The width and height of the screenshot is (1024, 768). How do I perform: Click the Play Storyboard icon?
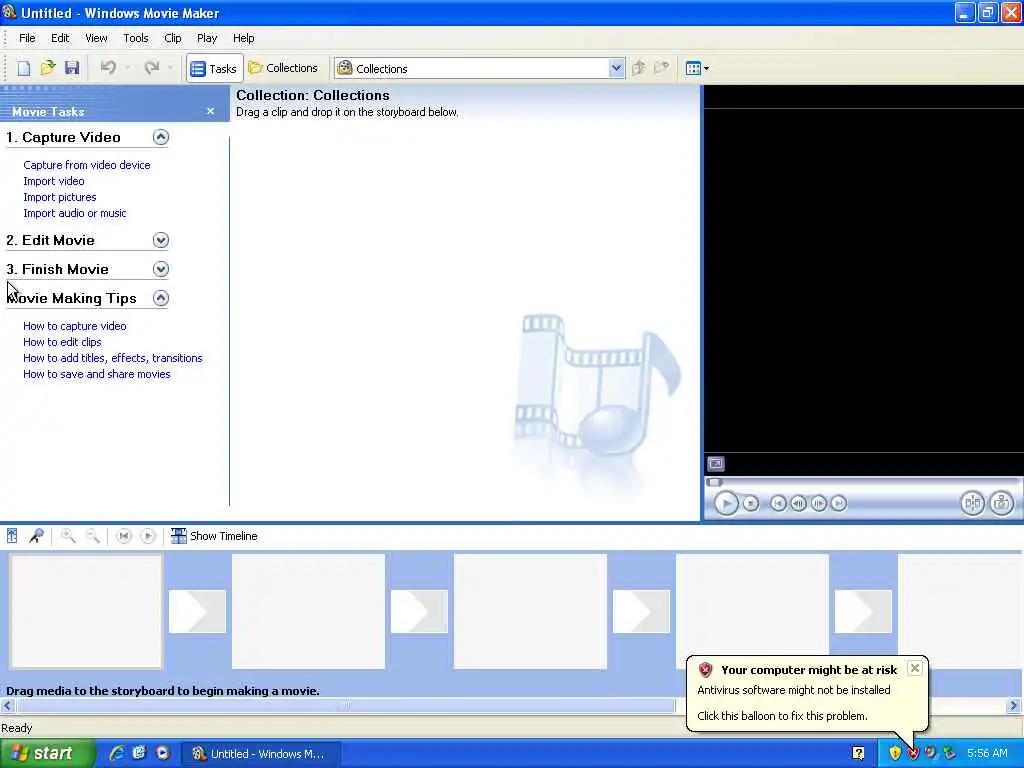click(x=148, y=536)
